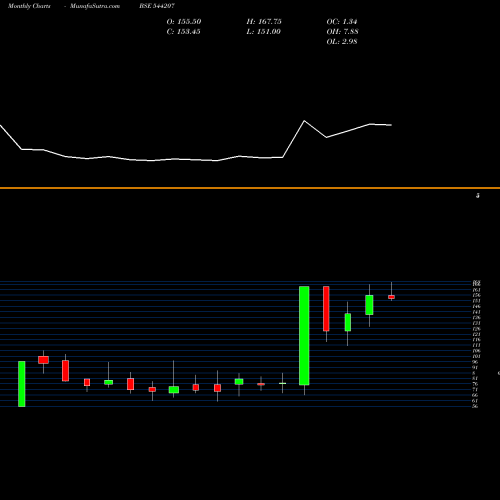The image size is (500, 500).
Task: Click the low value 'L: 151.00'
Action: (x=264, y=32)
